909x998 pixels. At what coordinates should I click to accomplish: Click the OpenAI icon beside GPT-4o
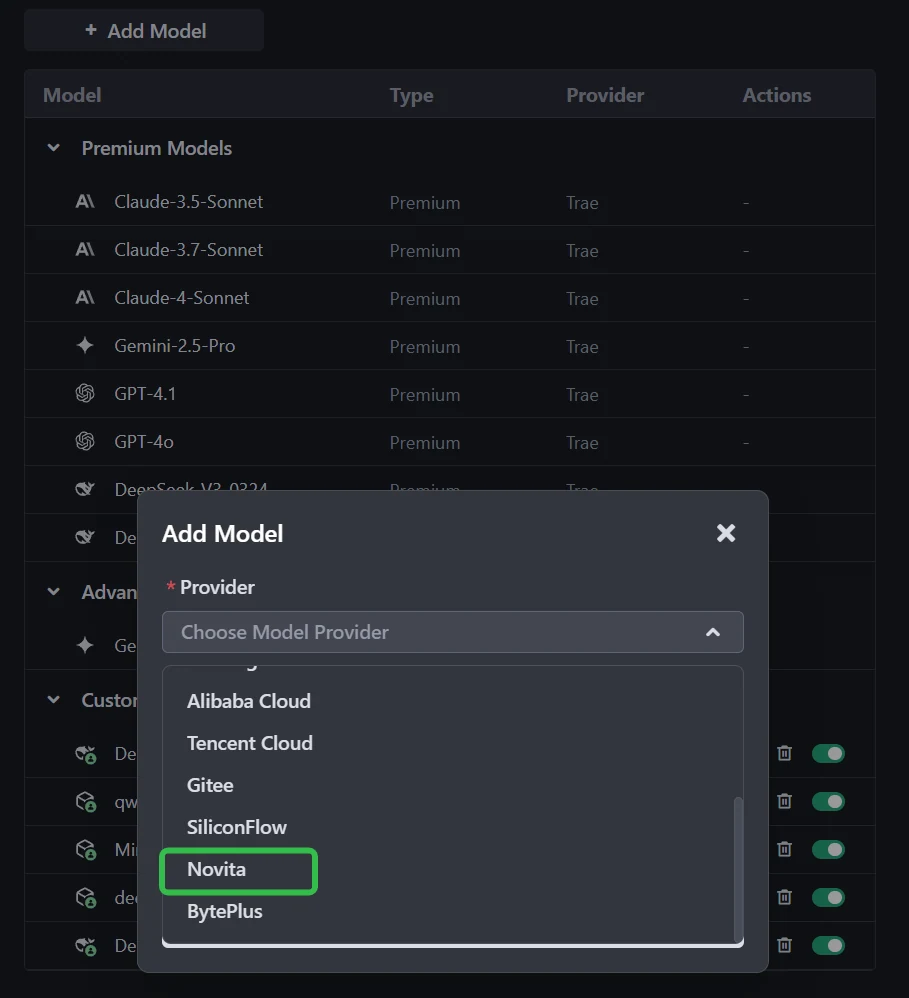point(85,441)
